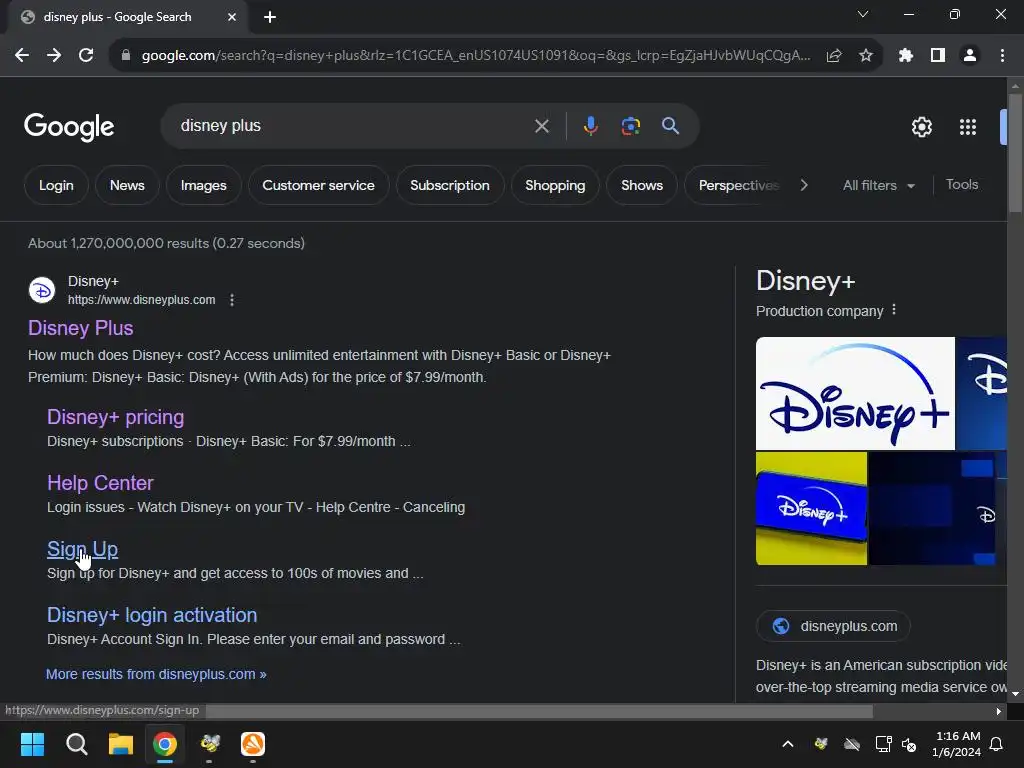Open Google quick settings gear
This screenshot has width=1024, height=768.
click(x=921, y=127)
